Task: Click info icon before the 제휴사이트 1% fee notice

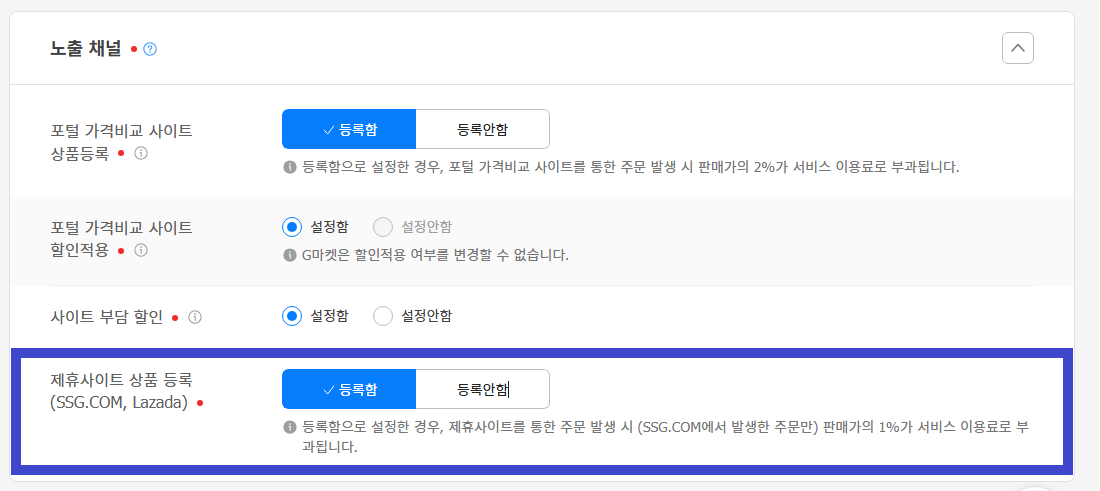Action: [290, 427]
